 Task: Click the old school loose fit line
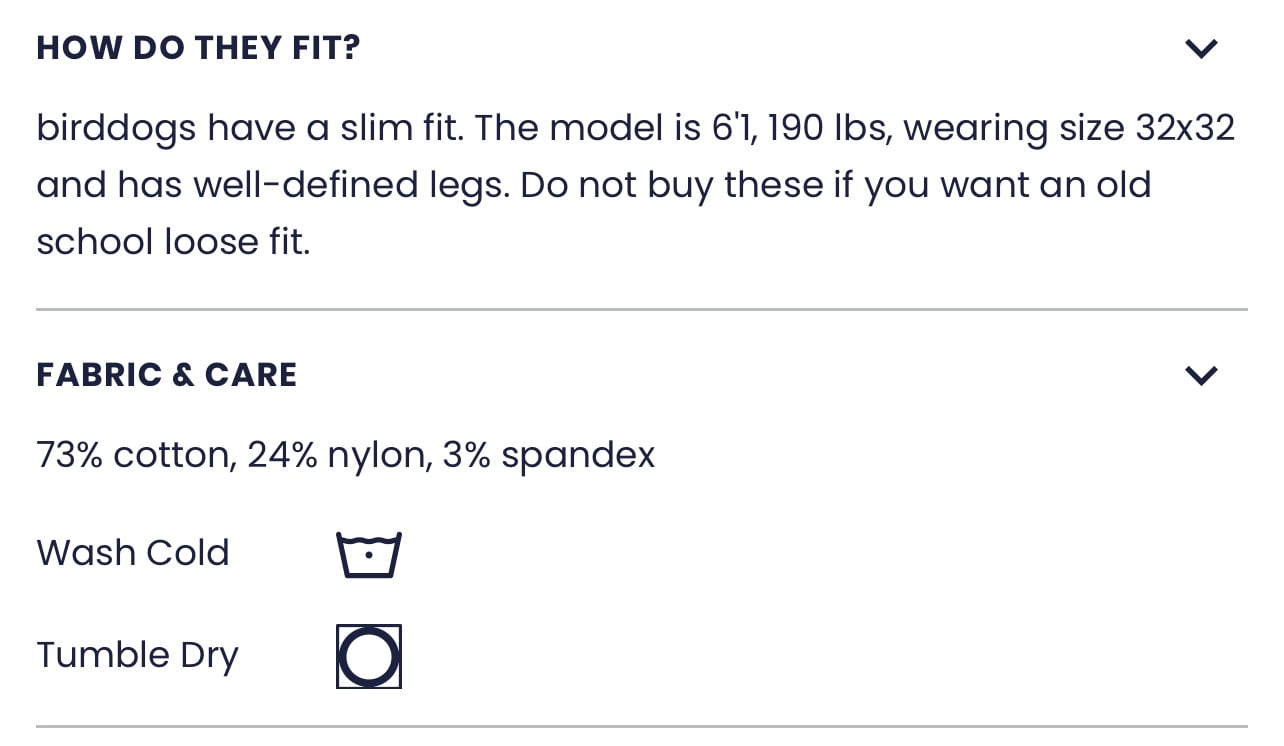173,242
